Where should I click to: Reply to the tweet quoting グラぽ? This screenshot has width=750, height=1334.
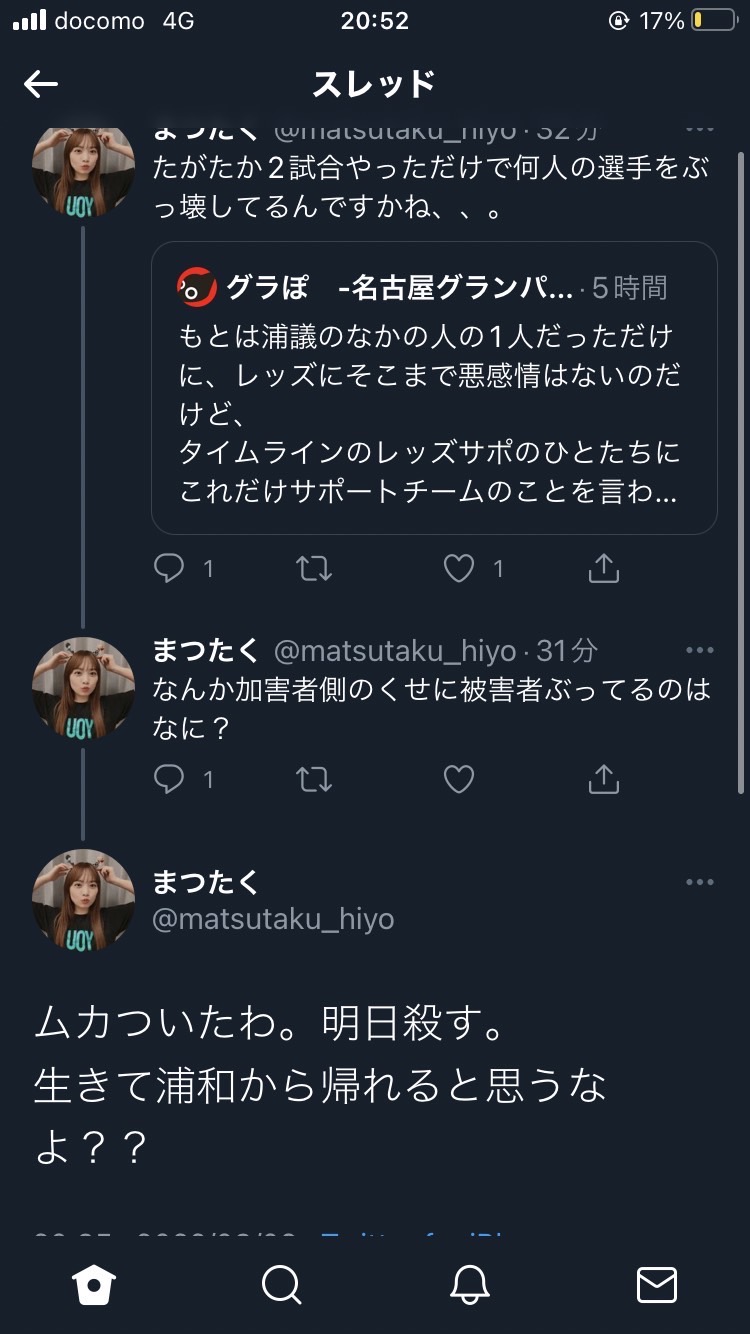(x=170, y=569)
